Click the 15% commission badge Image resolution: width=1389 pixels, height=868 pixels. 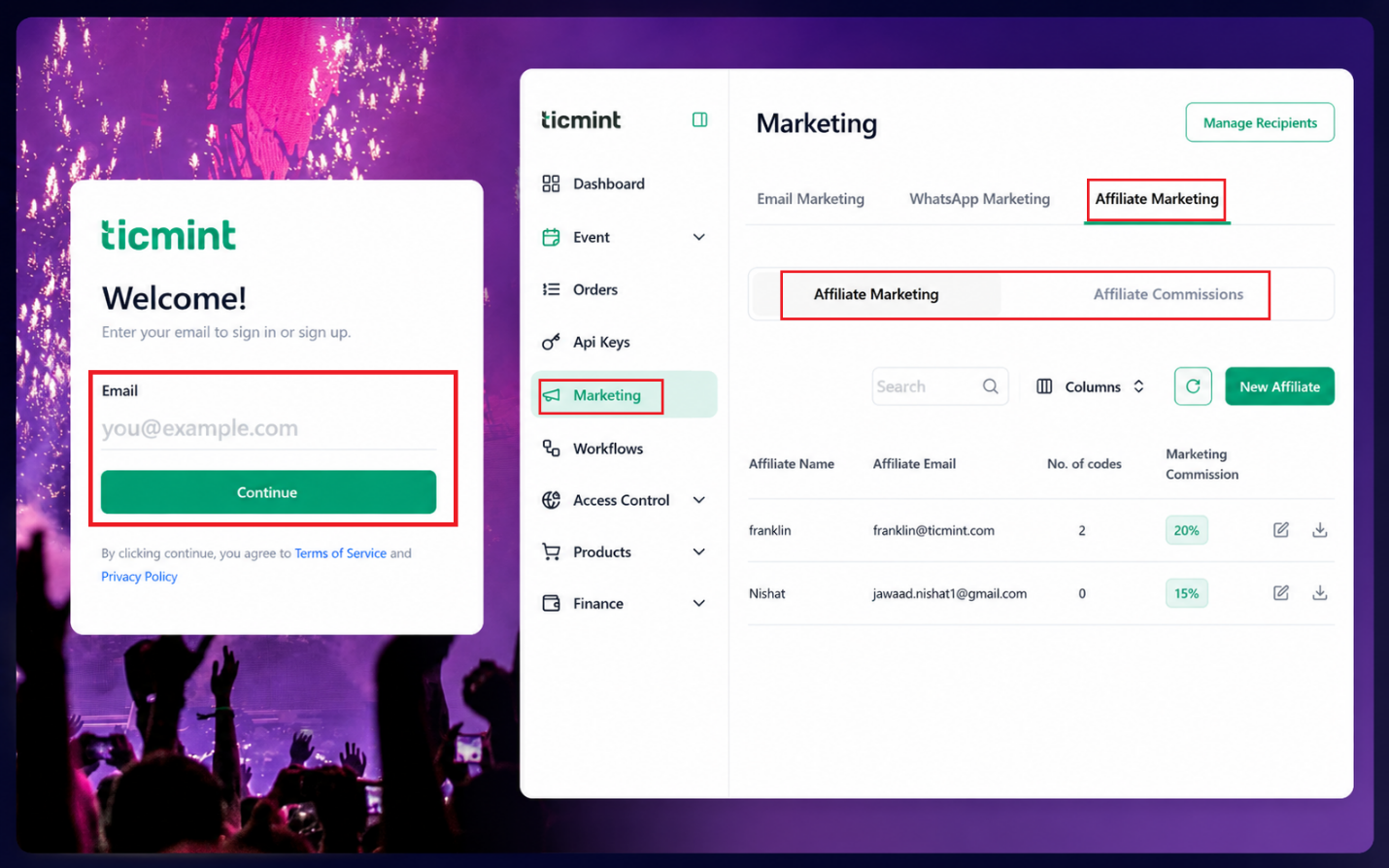coord(1186,593)
